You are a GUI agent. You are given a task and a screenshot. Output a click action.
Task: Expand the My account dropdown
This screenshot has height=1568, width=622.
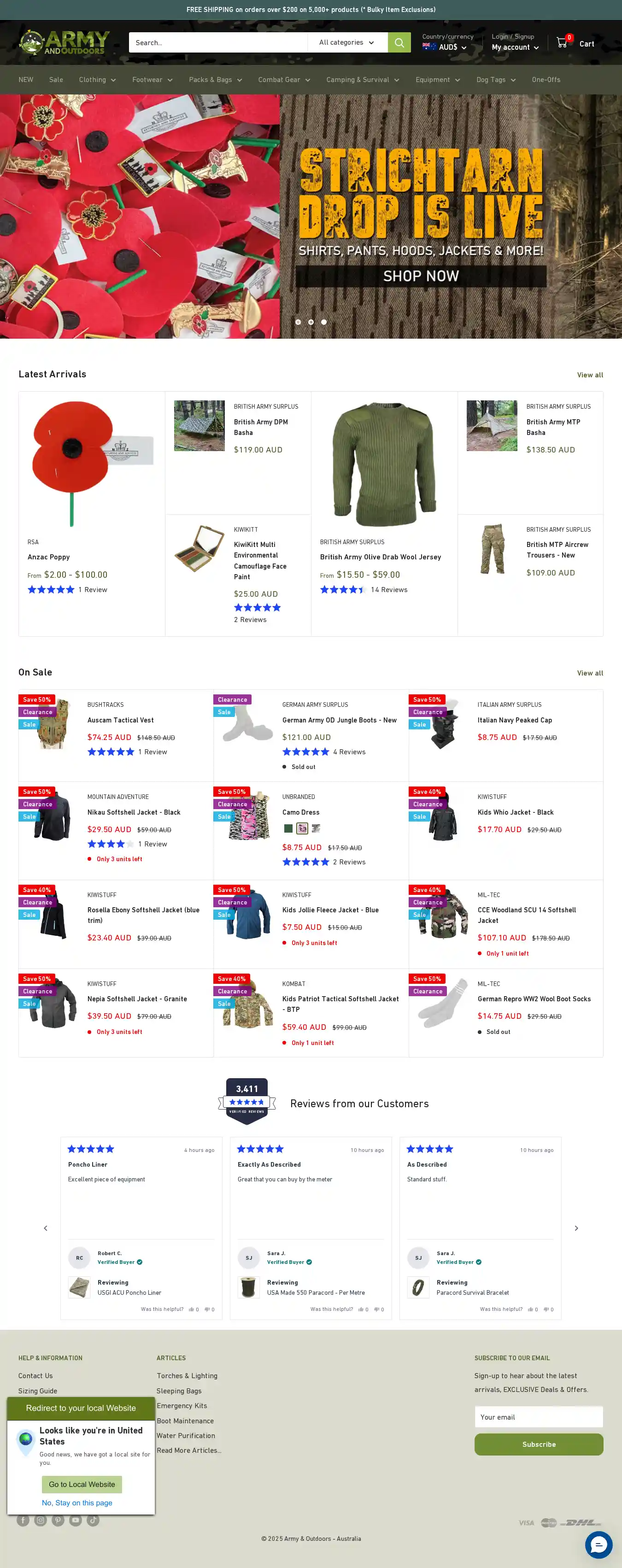[515, 47]
